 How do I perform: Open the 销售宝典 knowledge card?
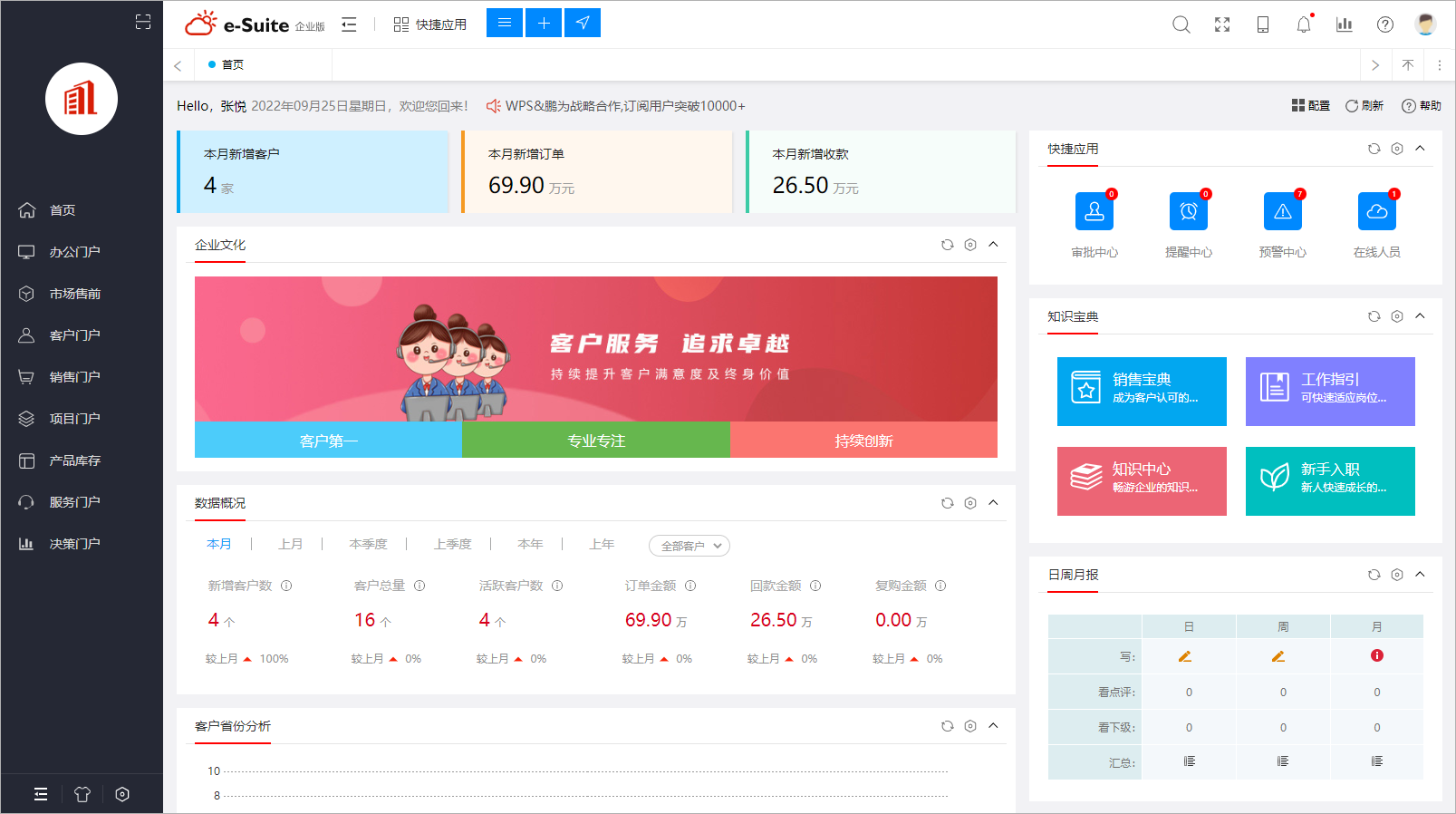click(1142, 392)
